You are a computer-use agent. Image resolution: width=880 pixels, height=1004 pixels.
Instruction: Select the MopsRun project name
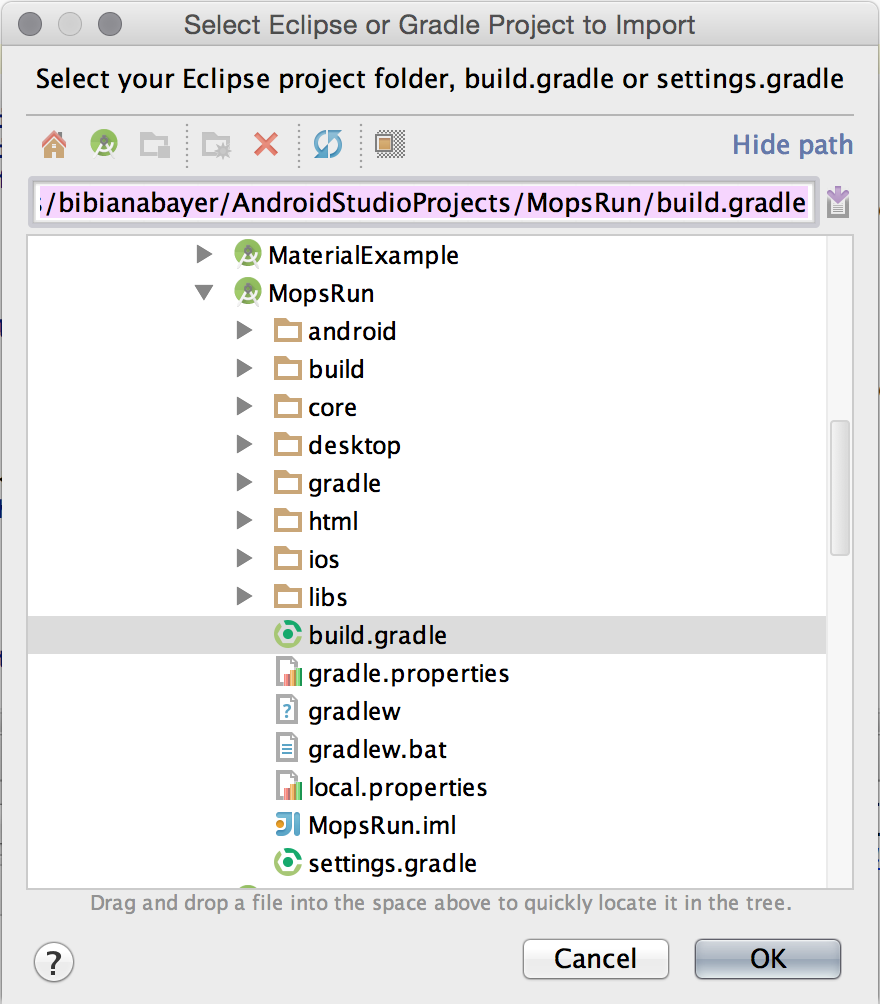coord(321,293)
